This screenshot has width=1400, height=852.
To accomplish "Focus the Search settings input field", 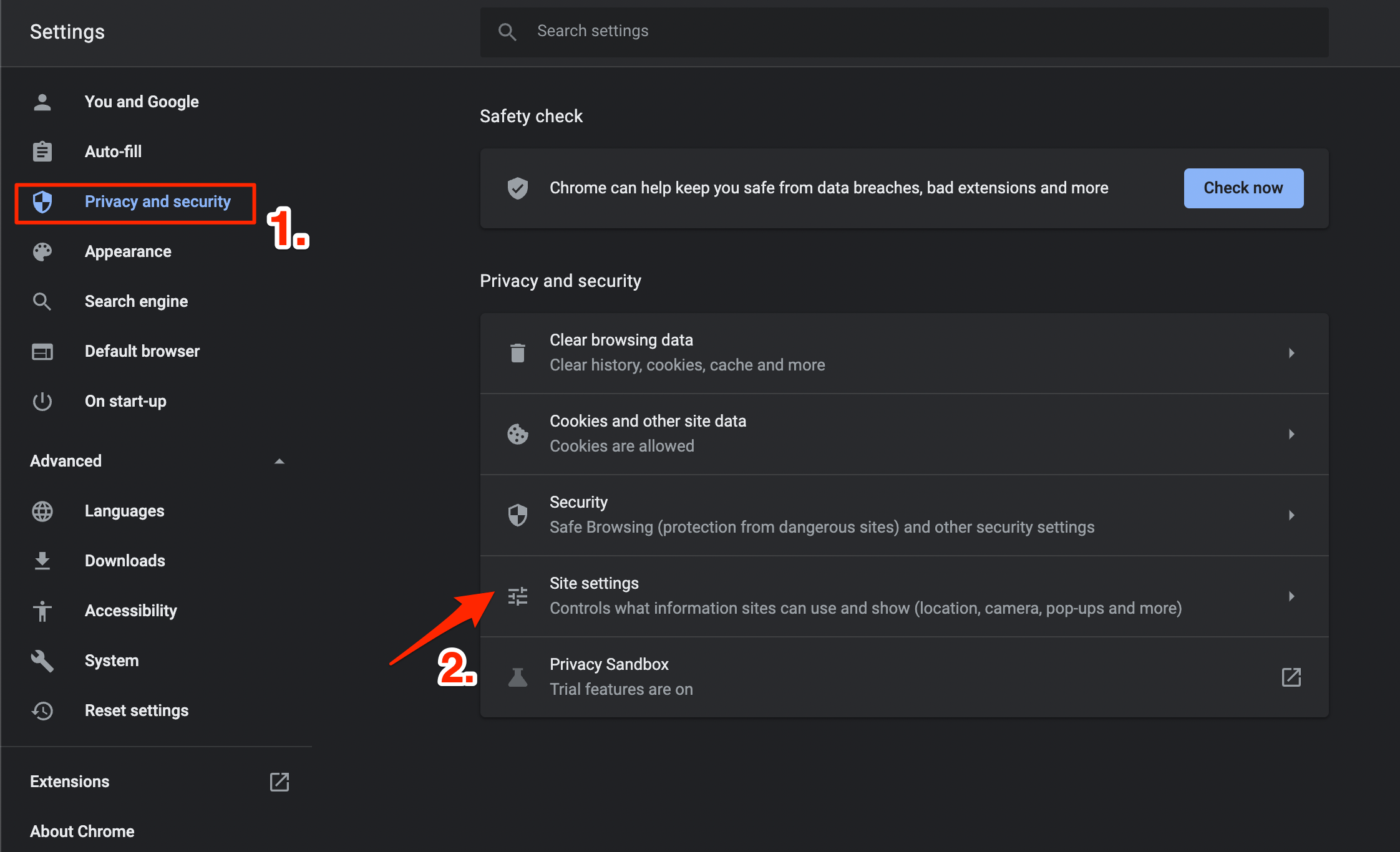I will (904, 32).
